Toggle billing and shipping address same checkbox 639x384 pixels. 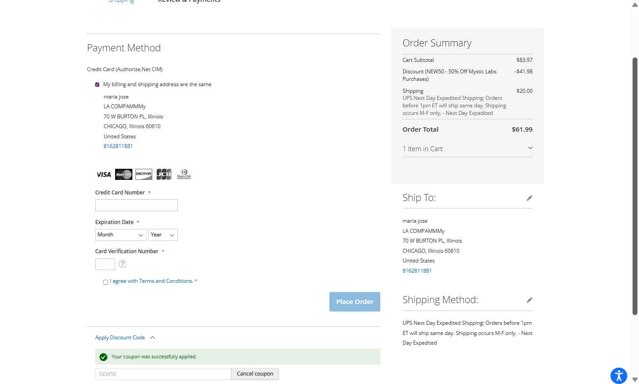pos(97,85)
